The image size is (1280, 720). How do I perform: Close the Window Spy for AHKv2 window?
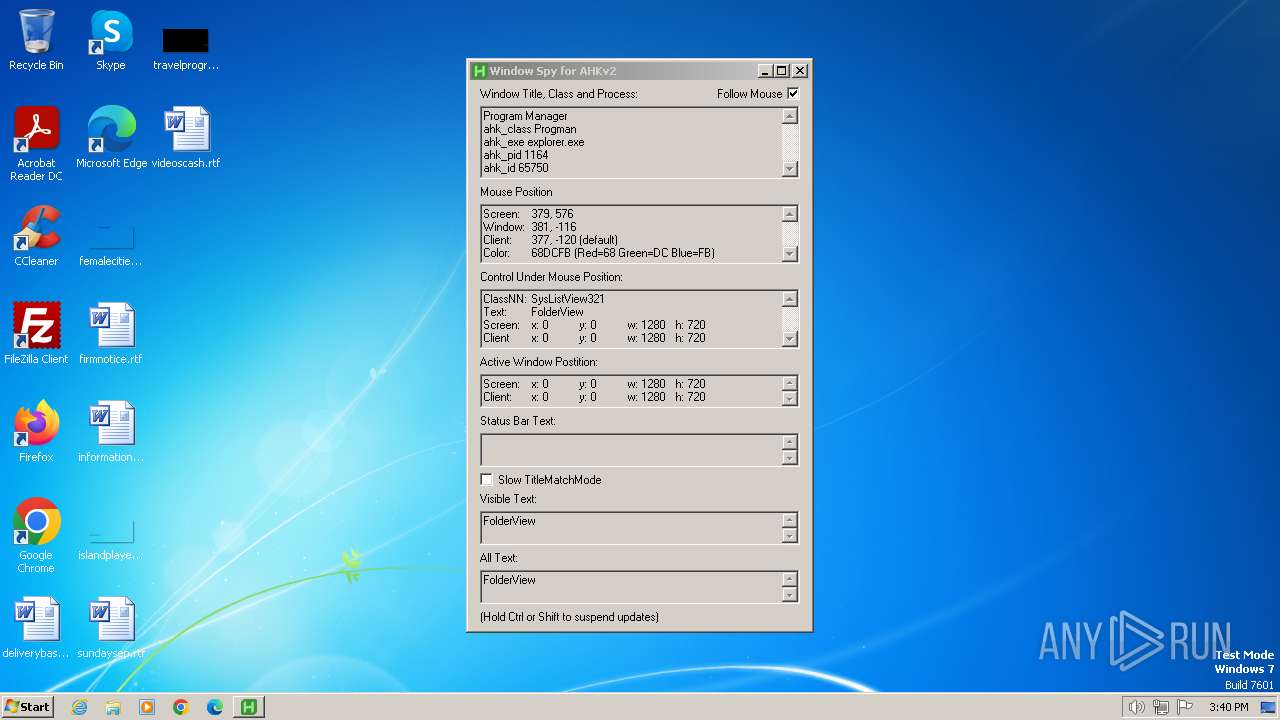coord(800,71)
